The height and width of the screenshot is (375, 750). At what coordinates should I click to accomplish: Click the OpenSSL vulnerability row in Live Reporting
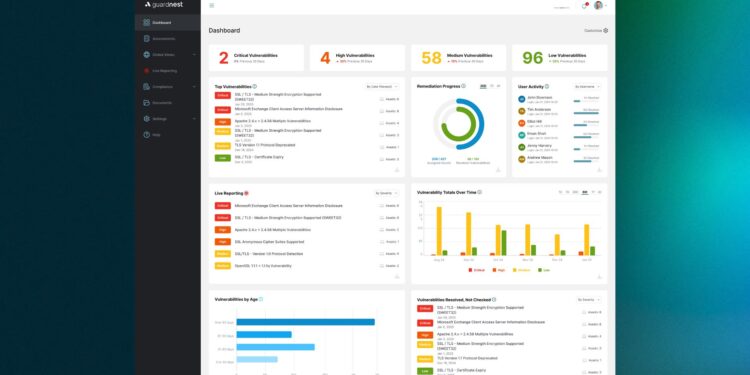point(307,266)
